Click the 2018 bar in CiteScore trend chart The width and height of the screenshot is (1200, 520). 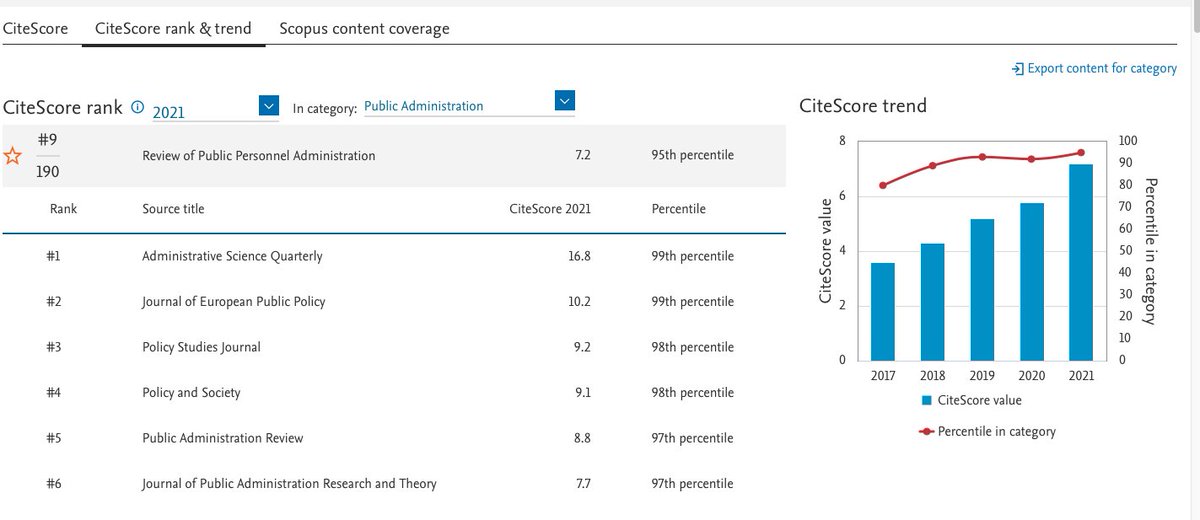(932, 302)
